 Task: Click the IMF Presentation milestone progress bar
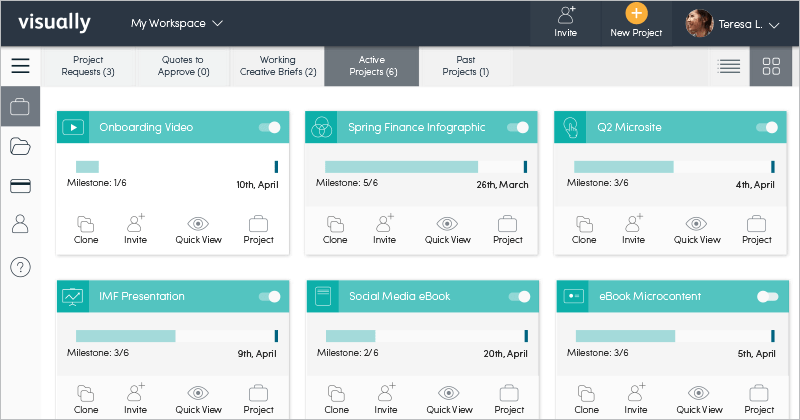[x=176, y=336]
